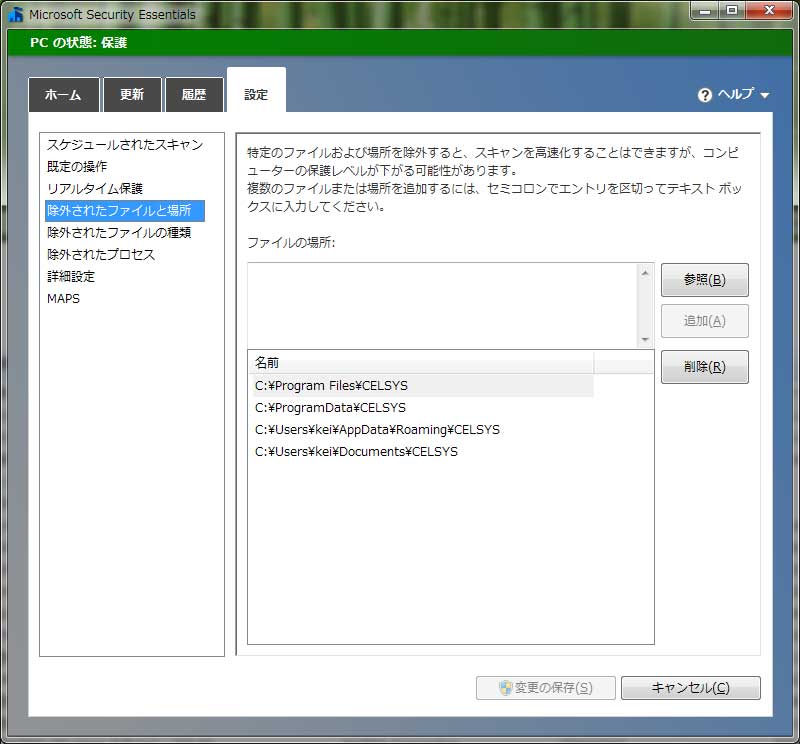The height and width of the screenshot is (744, 800).
Task: Open the ヘルプ dropdown arrow
Action: [764, 95]
